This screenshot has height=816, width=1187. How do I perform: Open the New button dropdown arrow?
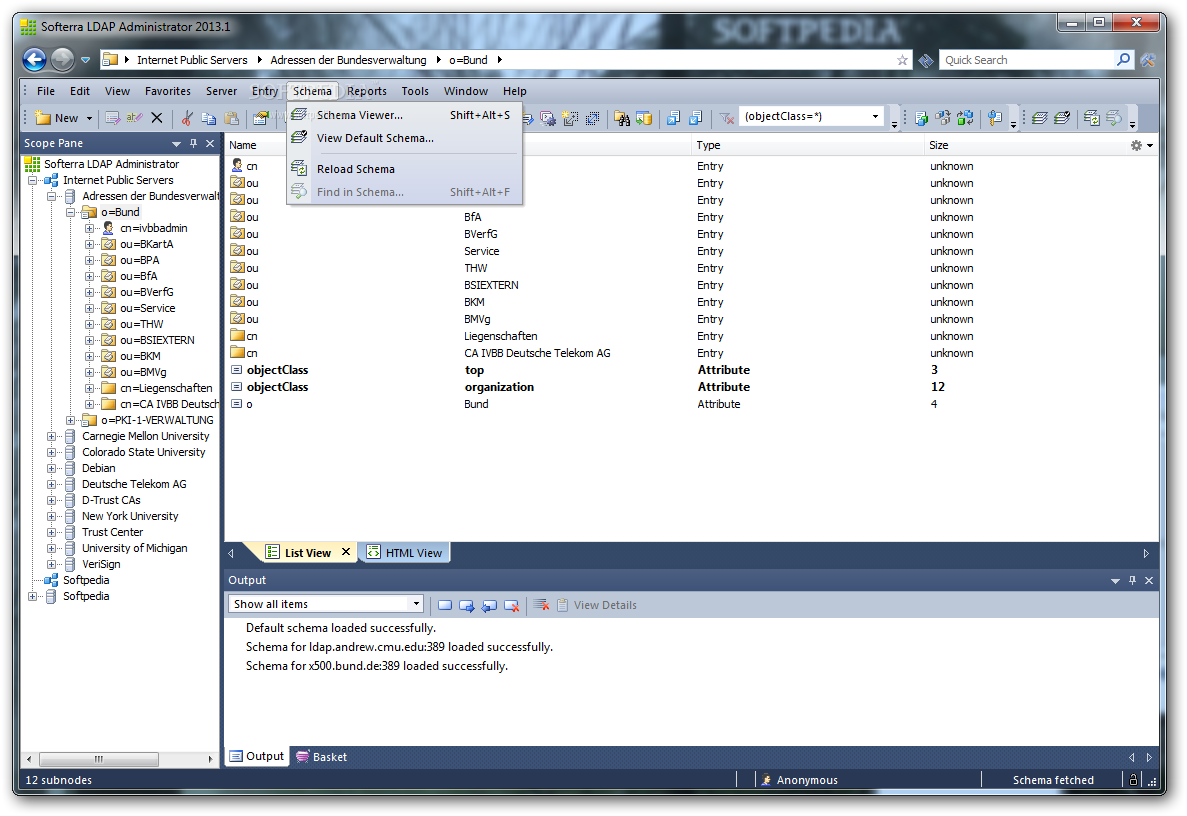coord(89,118)
